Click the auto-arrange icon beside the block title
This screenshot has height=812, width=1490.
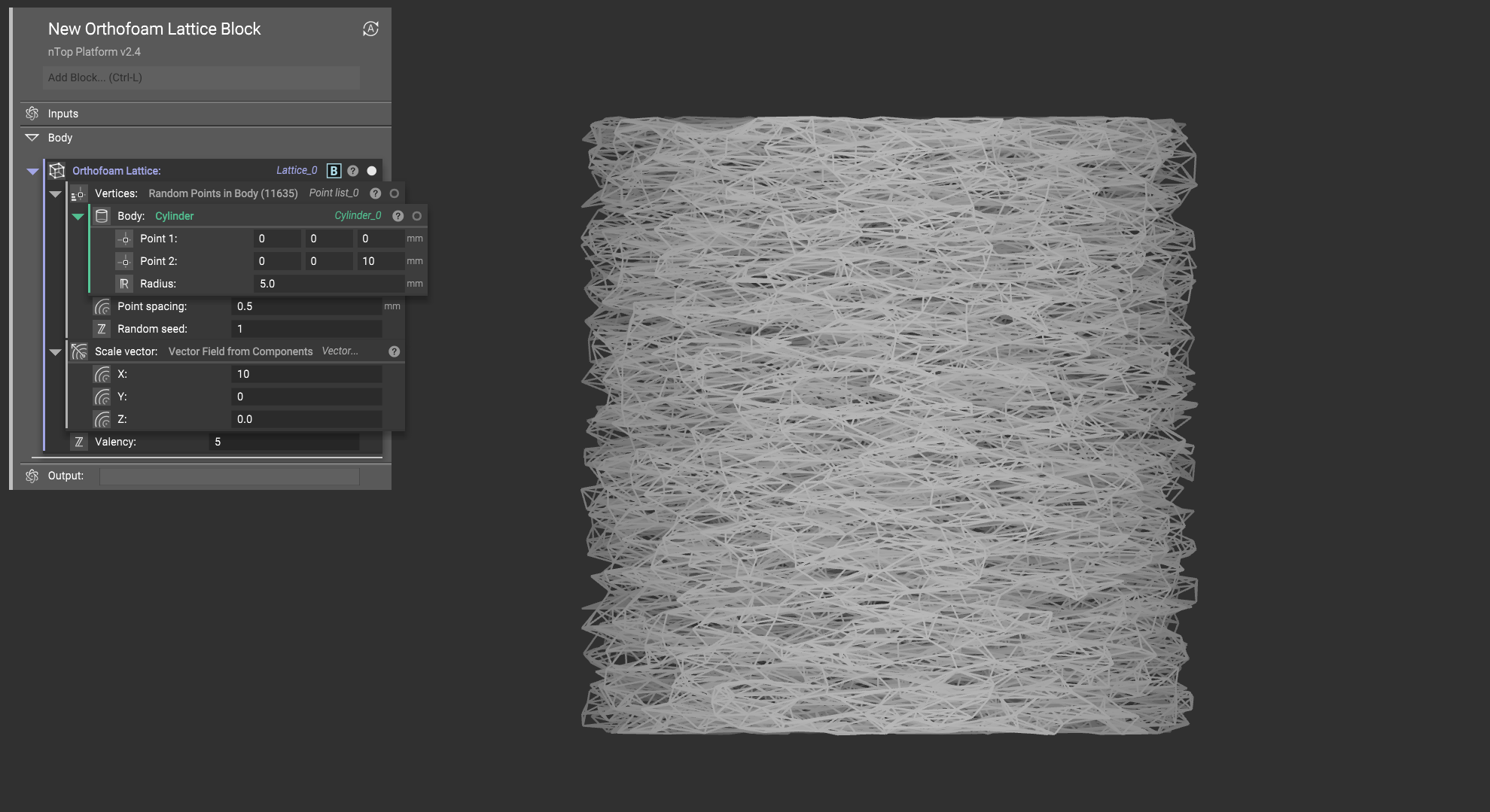coord(370,29)
